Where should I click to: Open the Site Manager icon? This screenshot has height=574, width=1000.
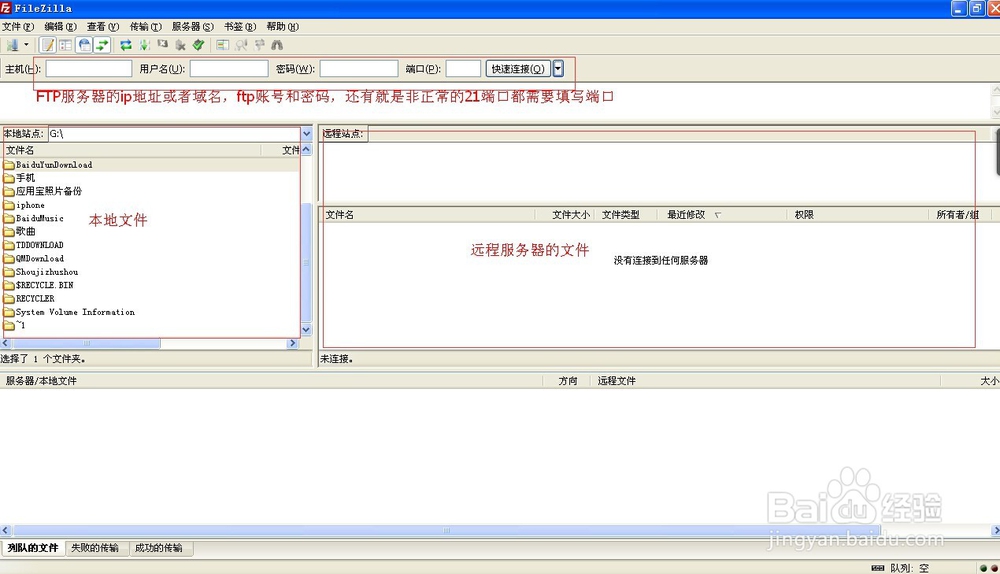point(12,45)
